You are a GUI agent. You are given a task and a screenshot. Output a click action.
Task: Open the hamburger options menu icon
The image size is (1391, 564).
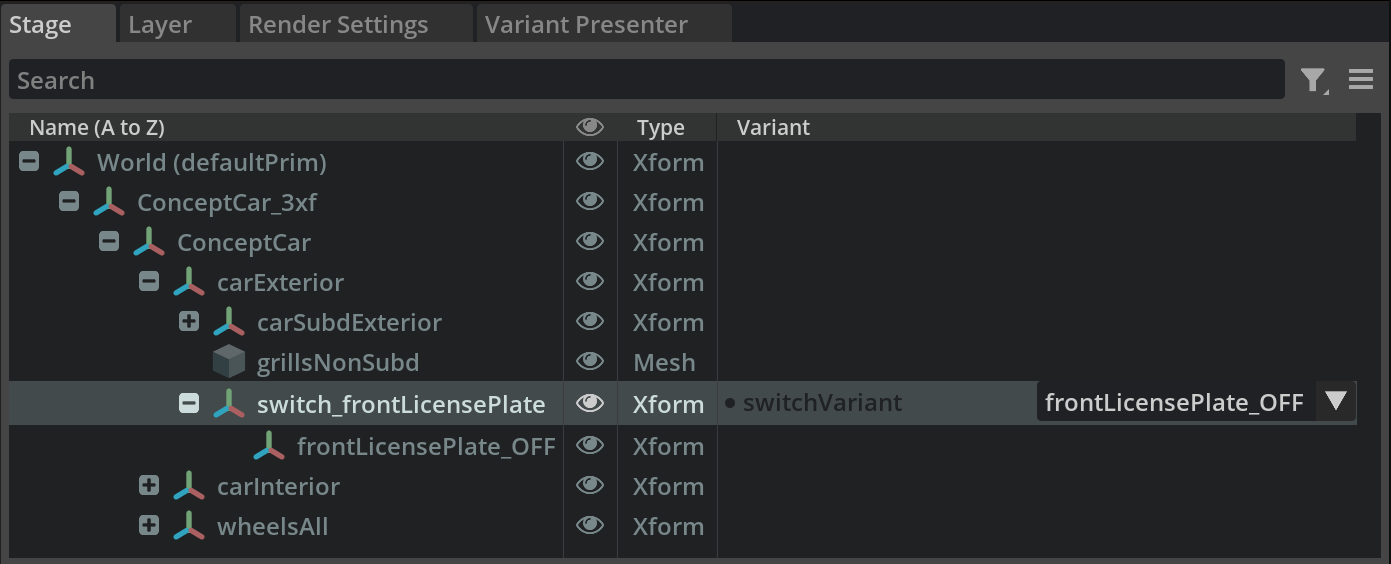coord(1360,79)
